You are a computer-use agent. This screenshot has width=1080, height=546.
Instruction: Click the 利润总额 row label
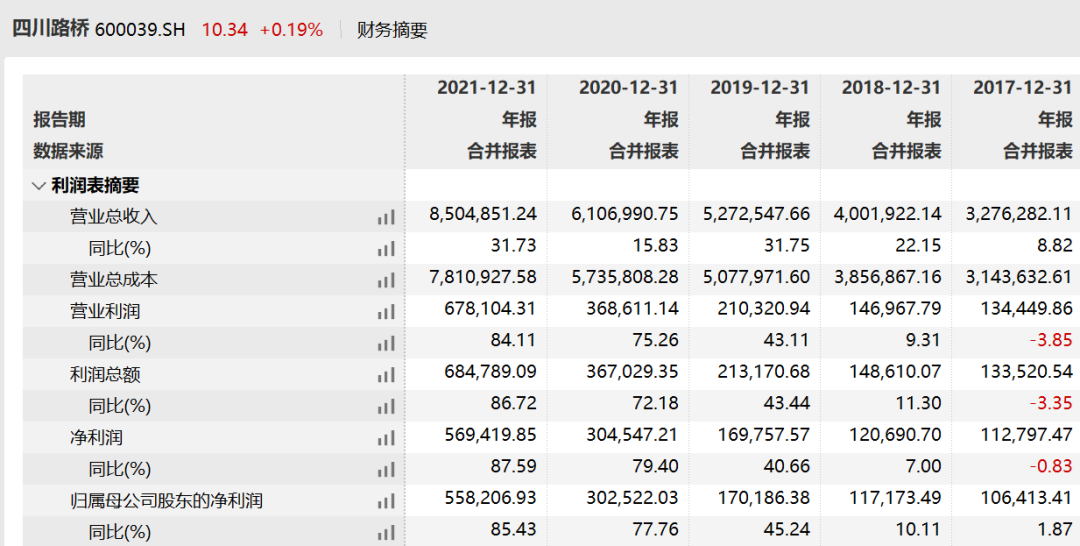pyautogui.click(x=105, y=375)
